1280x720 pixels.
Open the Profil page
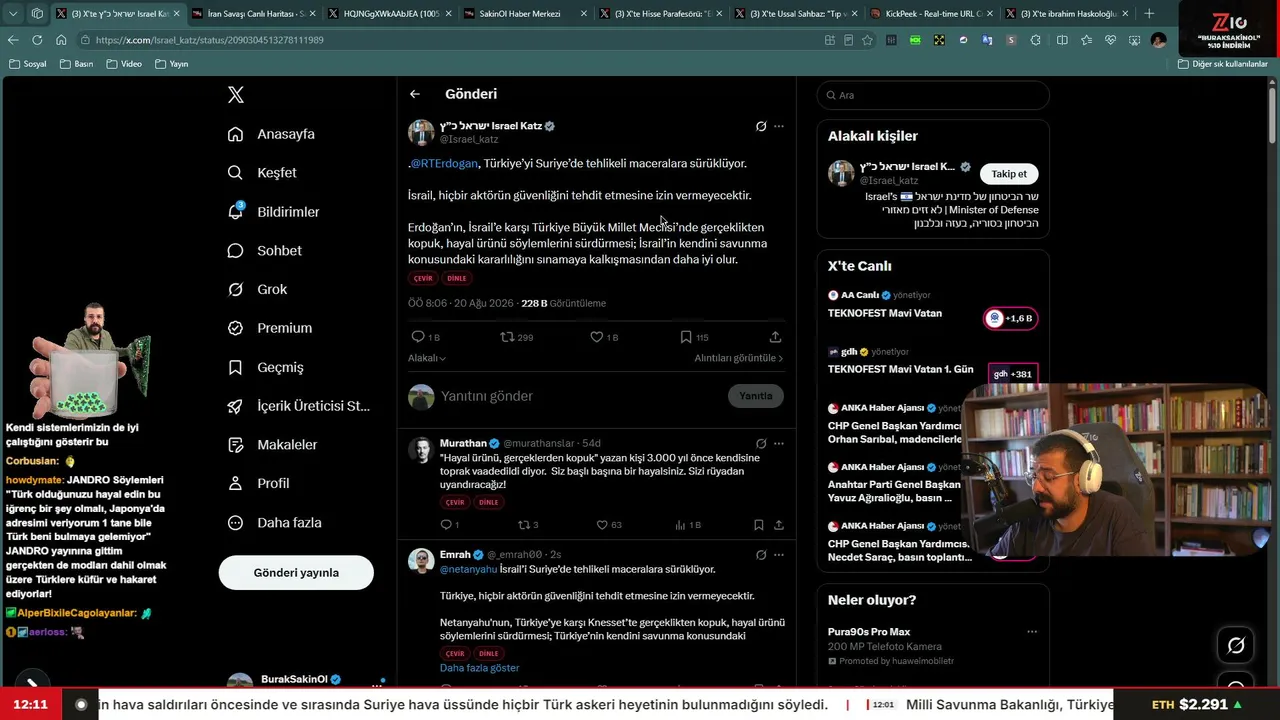pos(258,483)
